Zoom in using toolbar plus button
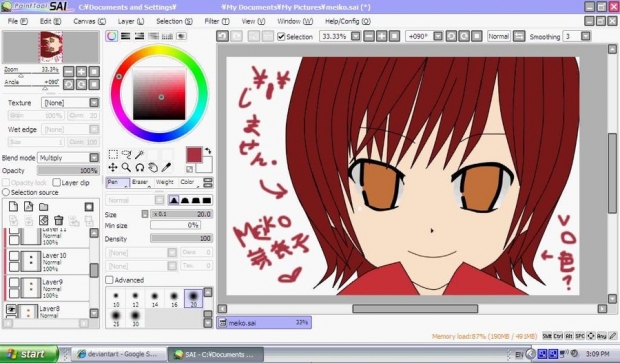The width and height of the screenshot is (620, 363). 382,36
